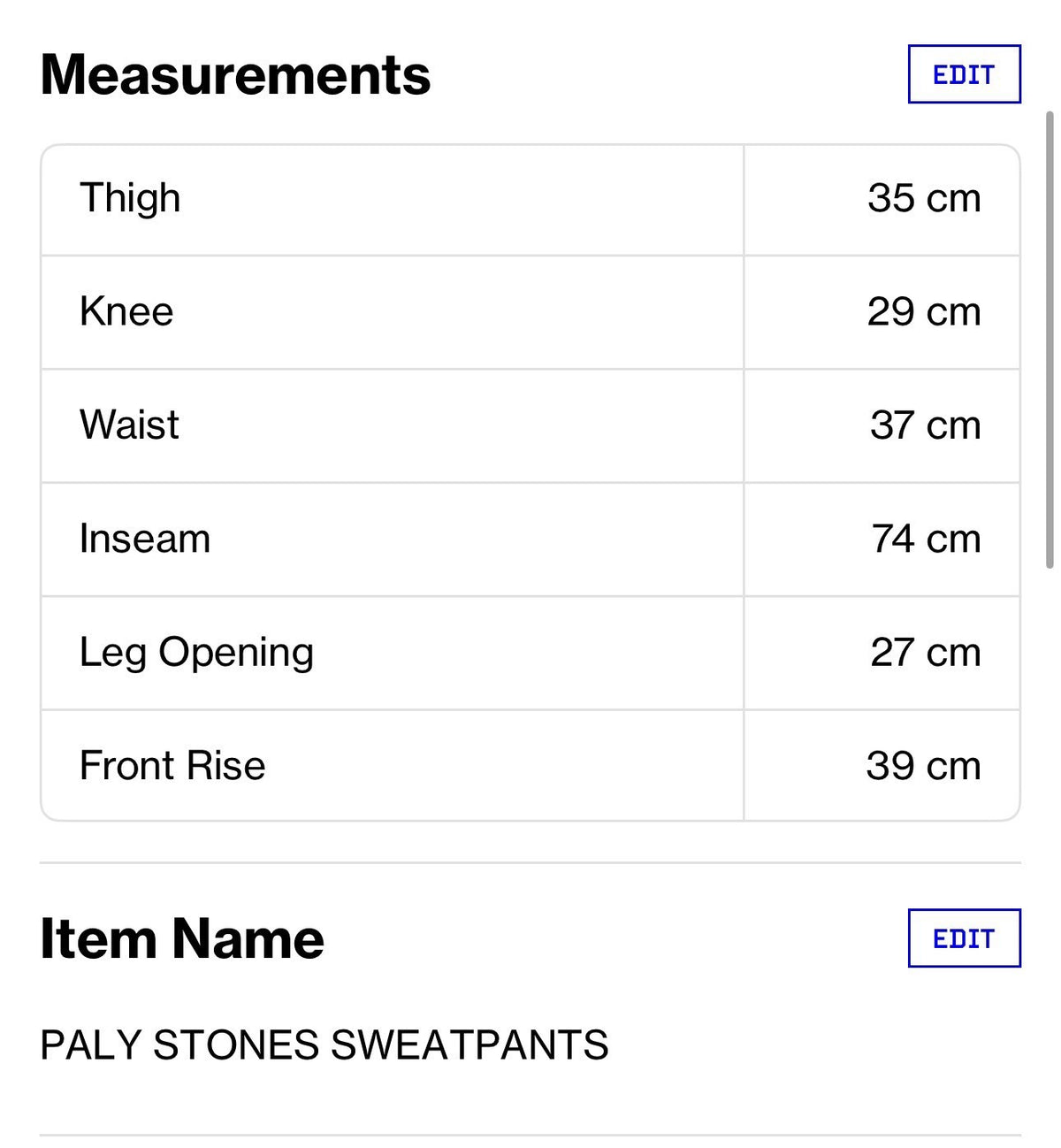
Task: Click the Measurements section heading
Action: (x=235, y=74)
